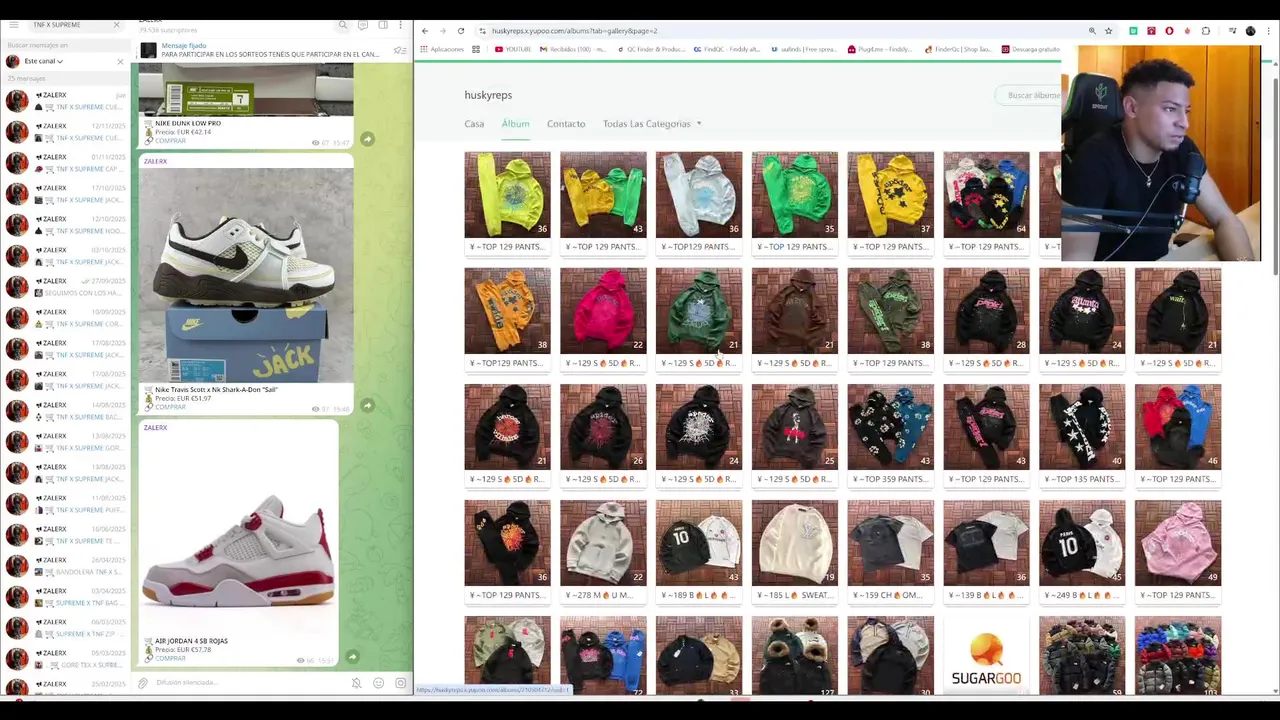The width and height of the screenshot is (1280, 720).
Task: Click the camera icon in Telegram message bar
Action: coord(400,683)
